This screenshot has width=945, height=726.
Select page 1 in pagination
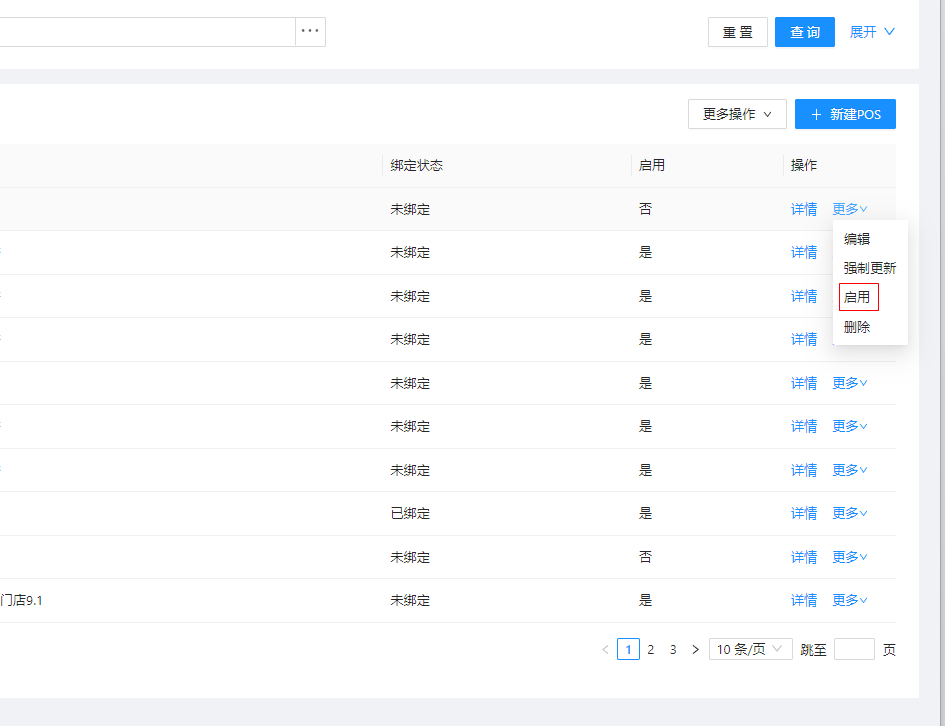(628, 649)
